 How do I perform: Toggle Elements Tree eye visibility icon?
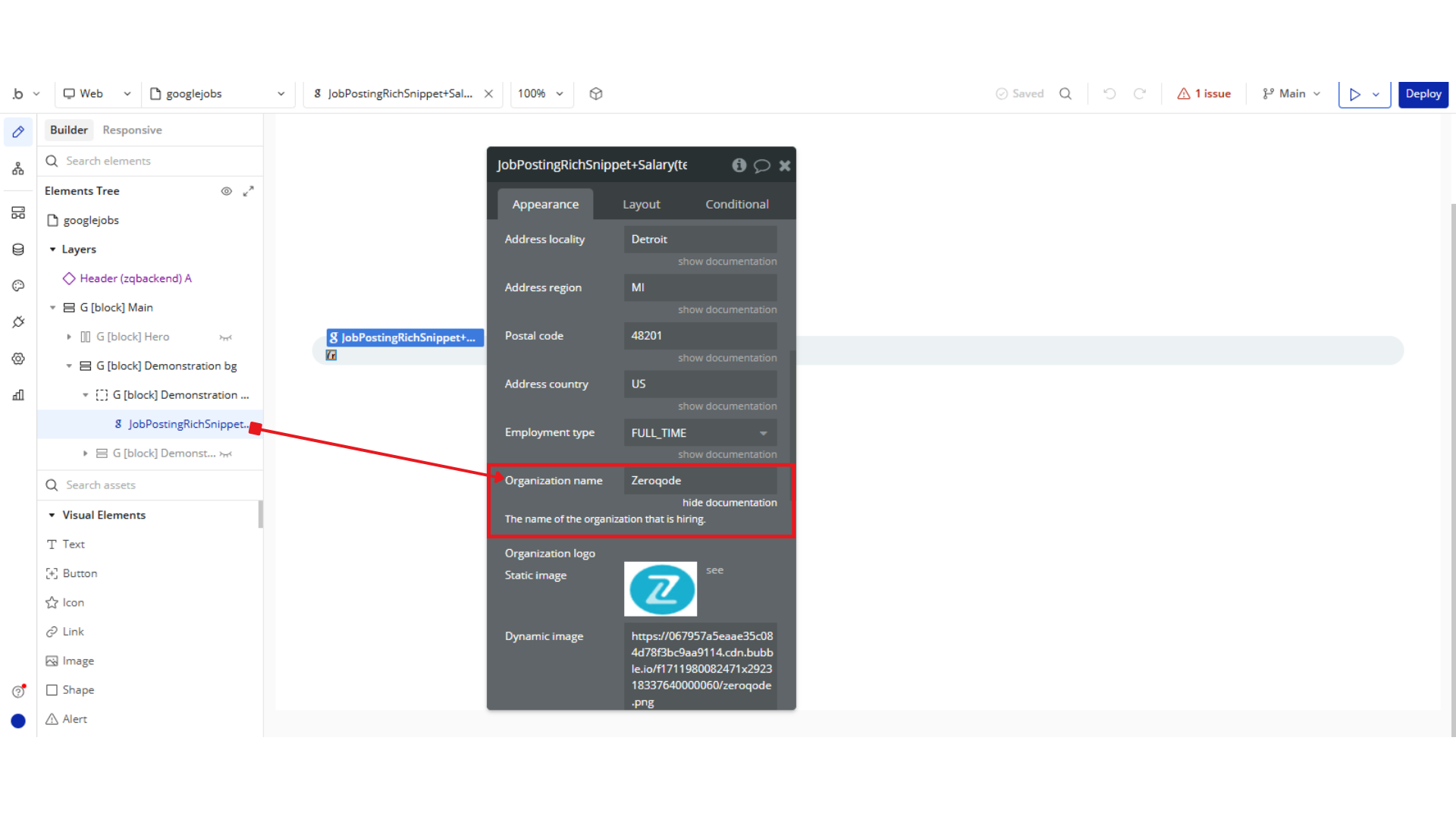pyautogui.click(x=226, y=191)
